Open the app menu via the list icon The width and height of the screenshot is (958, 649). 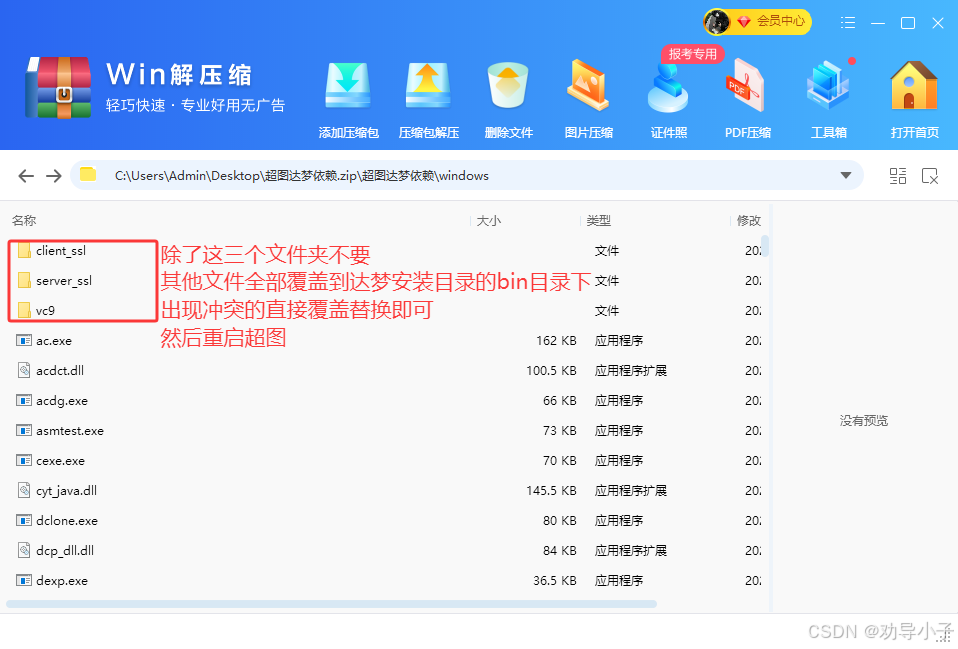(x=847, y=22)
